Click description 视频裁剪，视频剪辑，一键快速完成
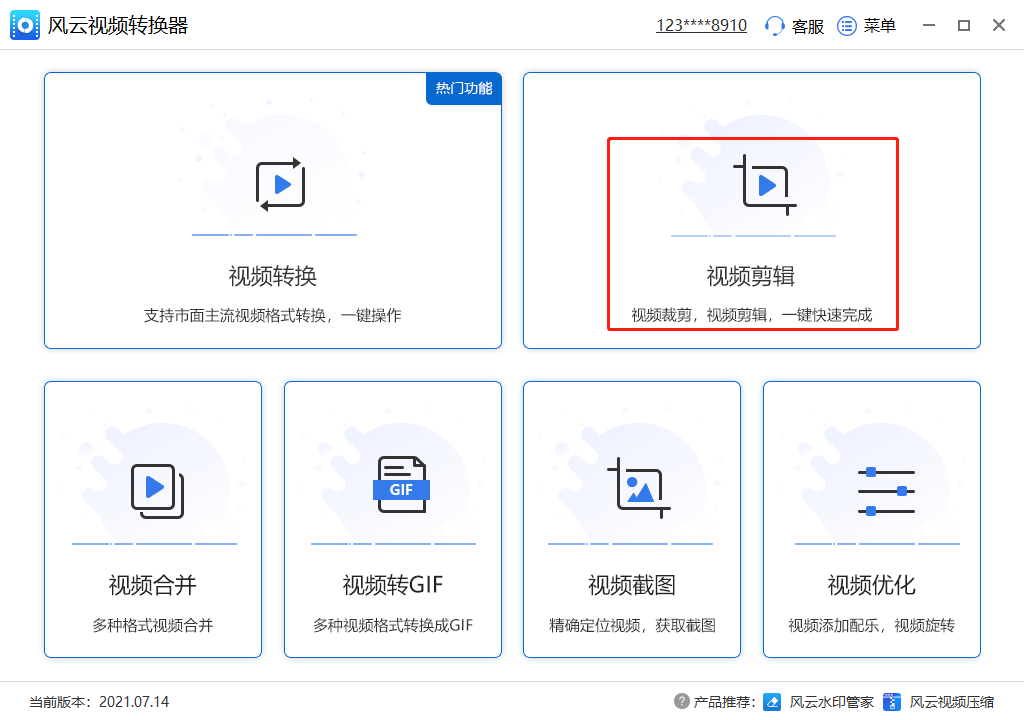The image size is (1024, 720). (x=752, y=315)
